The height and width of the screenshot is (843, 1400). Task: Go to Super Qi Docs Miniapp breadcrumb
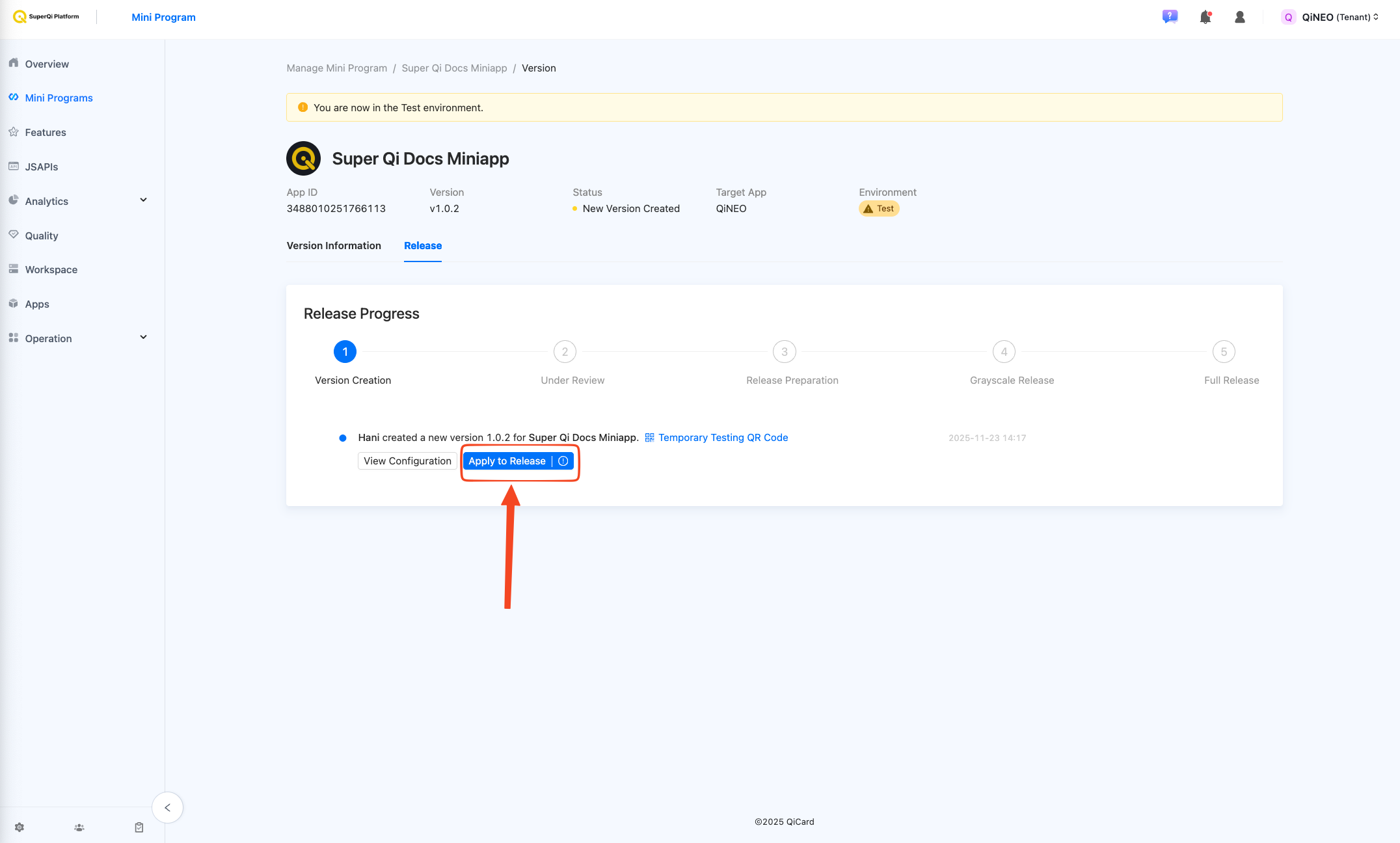[x=454, y=68]
